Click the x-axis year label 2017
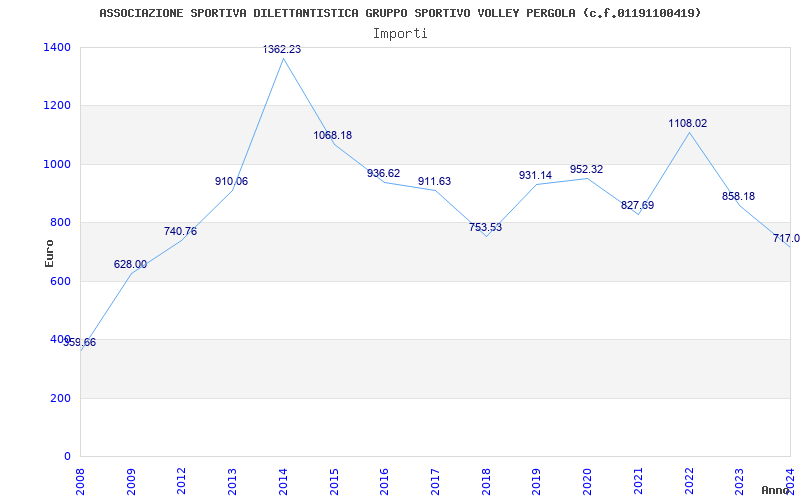Screen dimensions: 800x500 click(x=435, y=481)
